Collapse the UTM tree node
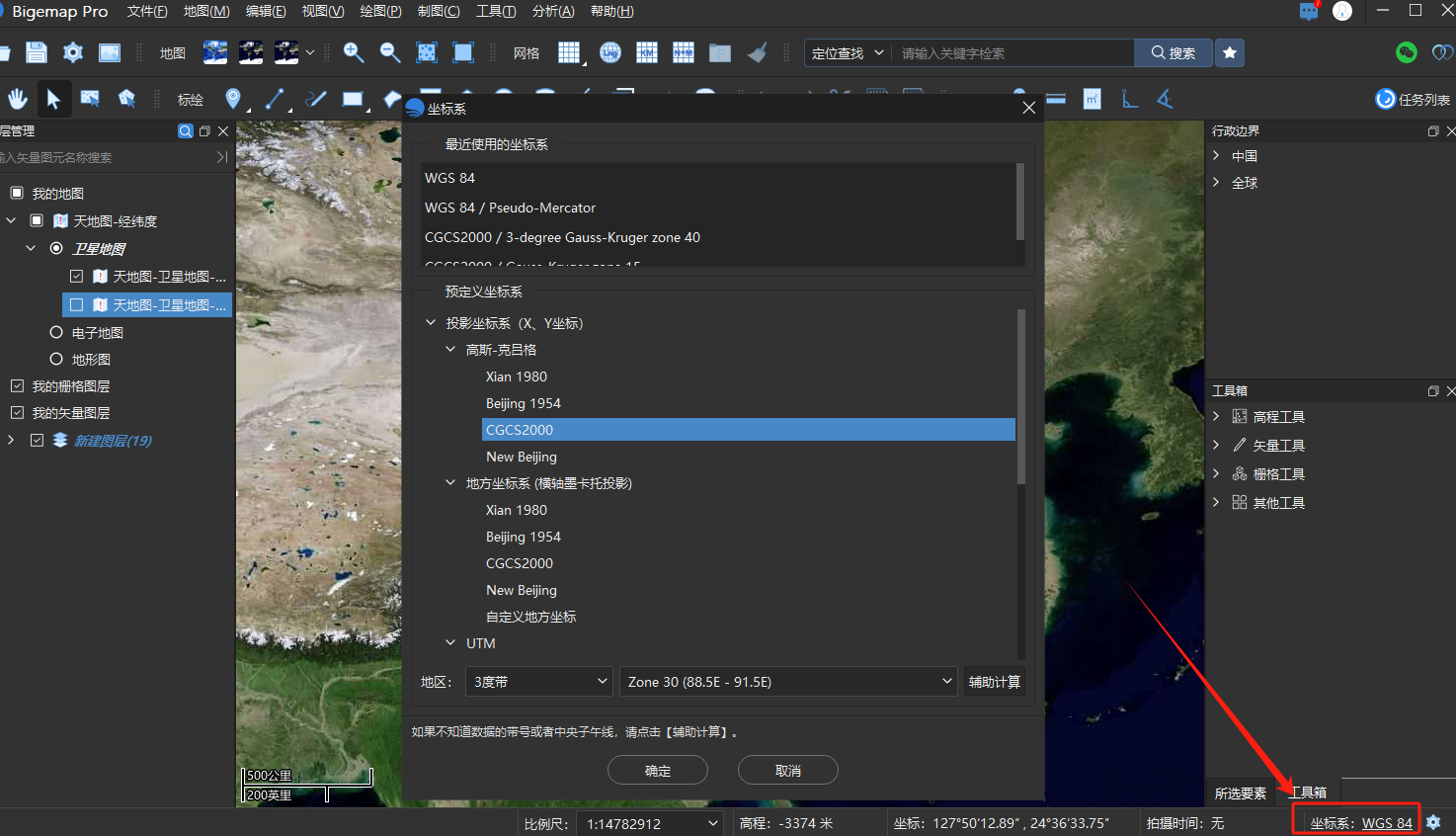The image size is (1456, 836). 450,642
